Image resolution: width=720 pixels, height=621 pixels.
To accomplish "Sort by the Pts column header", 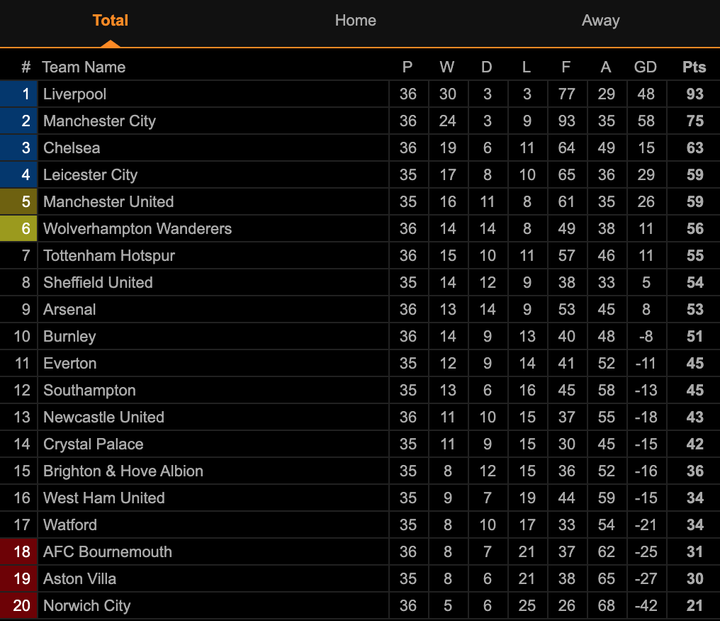I will pos(694,67).
